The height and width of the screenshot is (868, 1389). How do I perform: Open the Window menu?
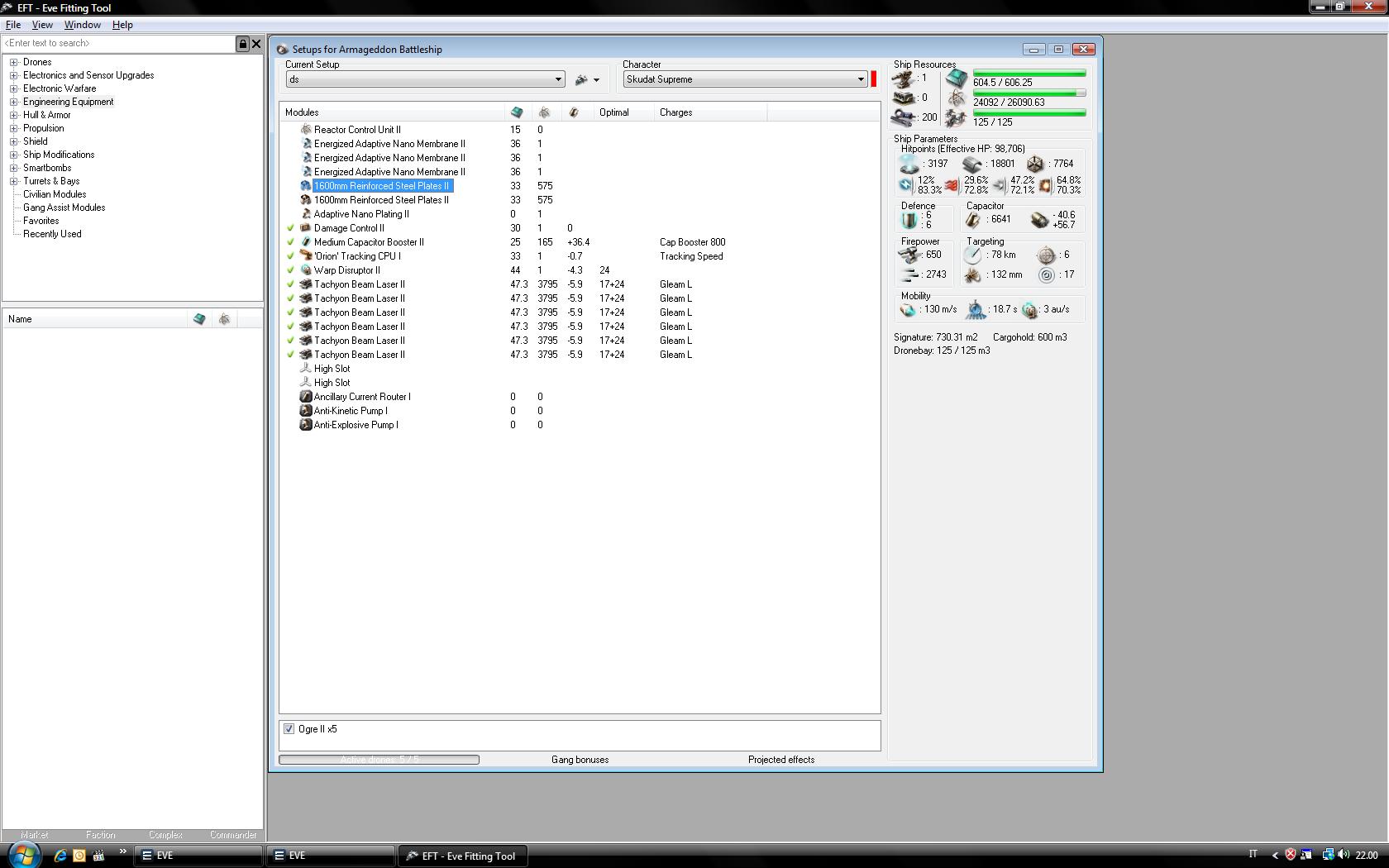tap(83, 25)
